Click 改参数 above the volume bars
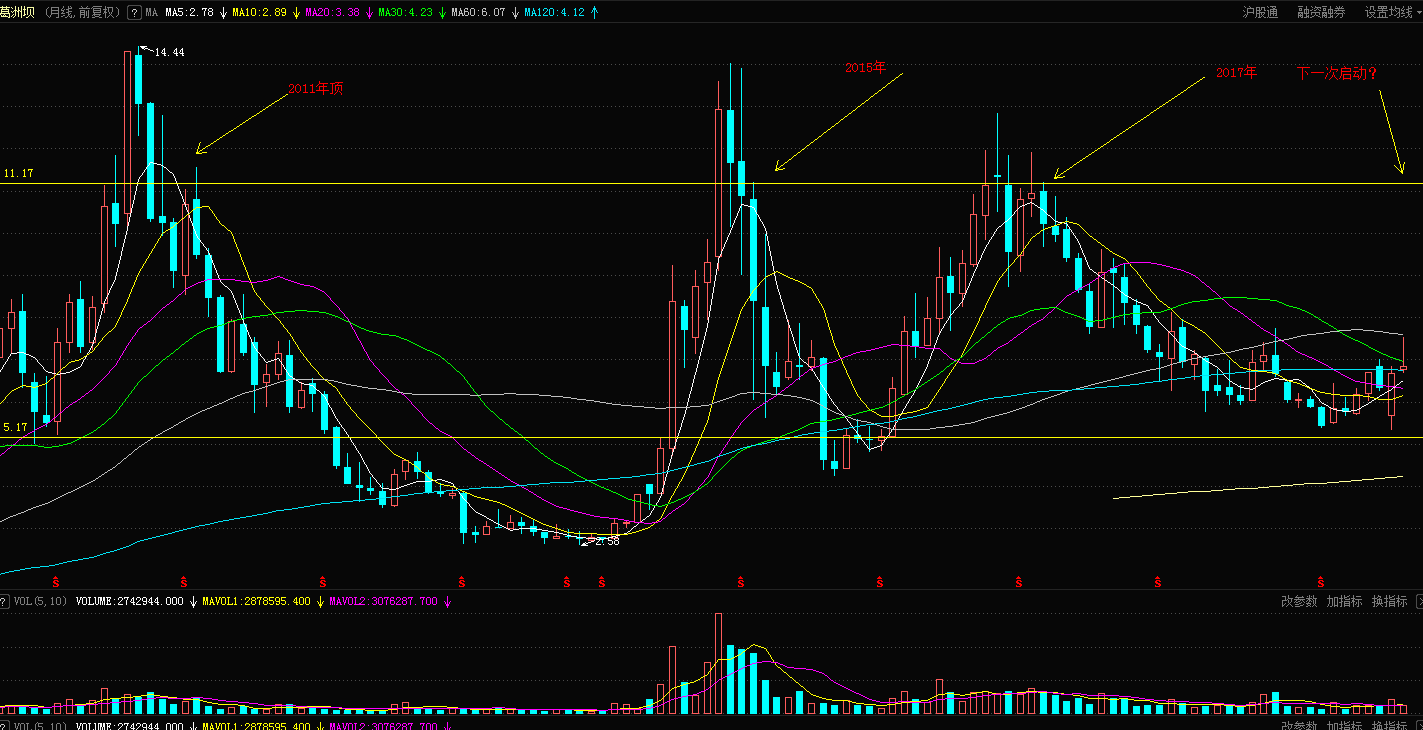The image size is (1423, 730). tap(1299, 601)
